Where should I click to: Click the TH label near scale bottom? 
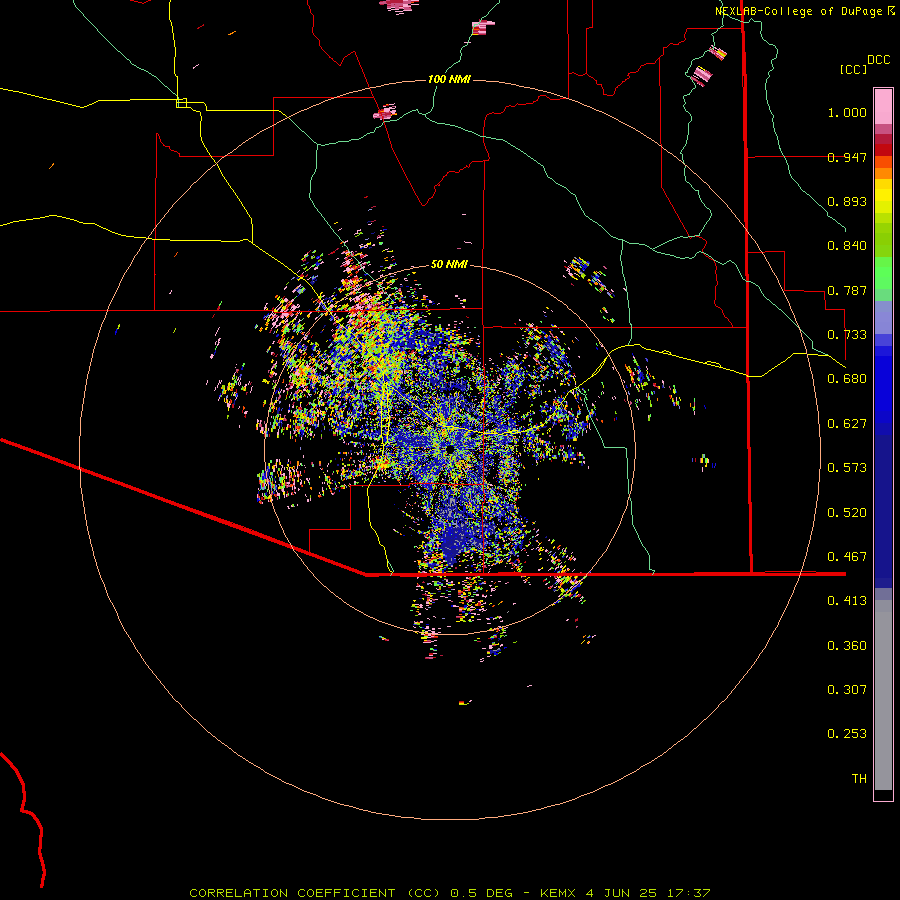pos(859,779)
